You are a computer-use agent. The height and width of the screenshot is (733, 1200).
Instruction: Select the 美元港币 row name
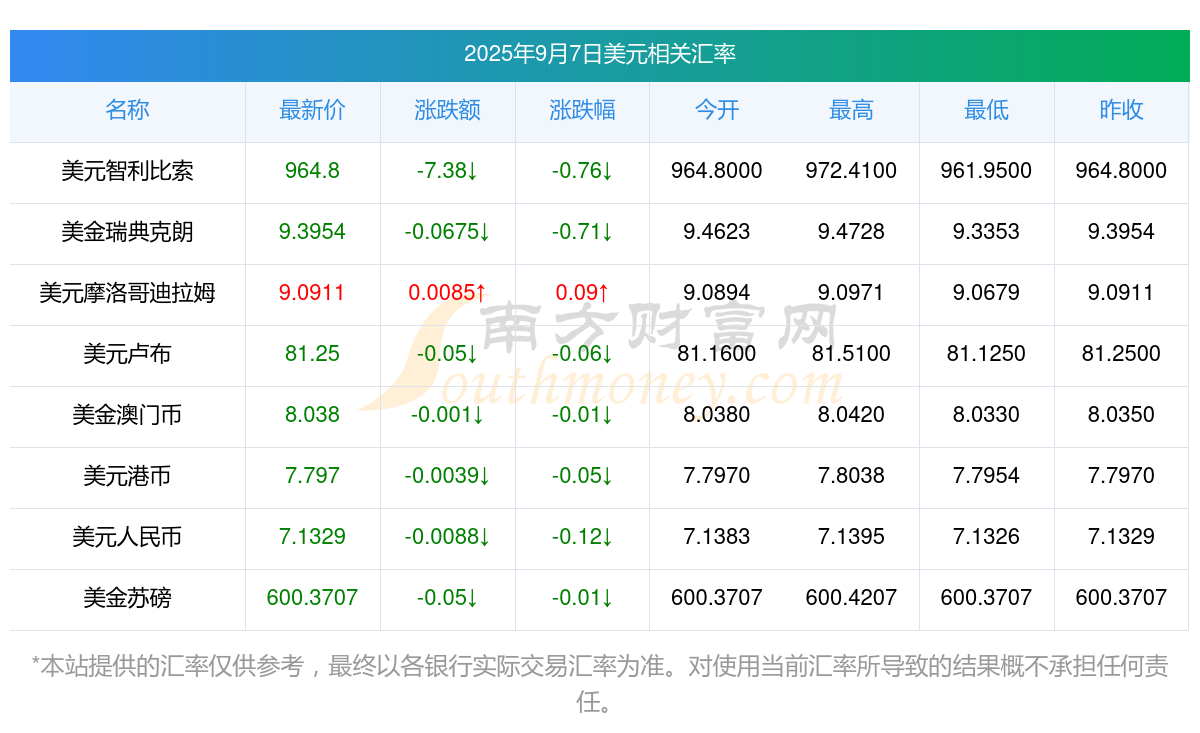[x=127, y=476]
